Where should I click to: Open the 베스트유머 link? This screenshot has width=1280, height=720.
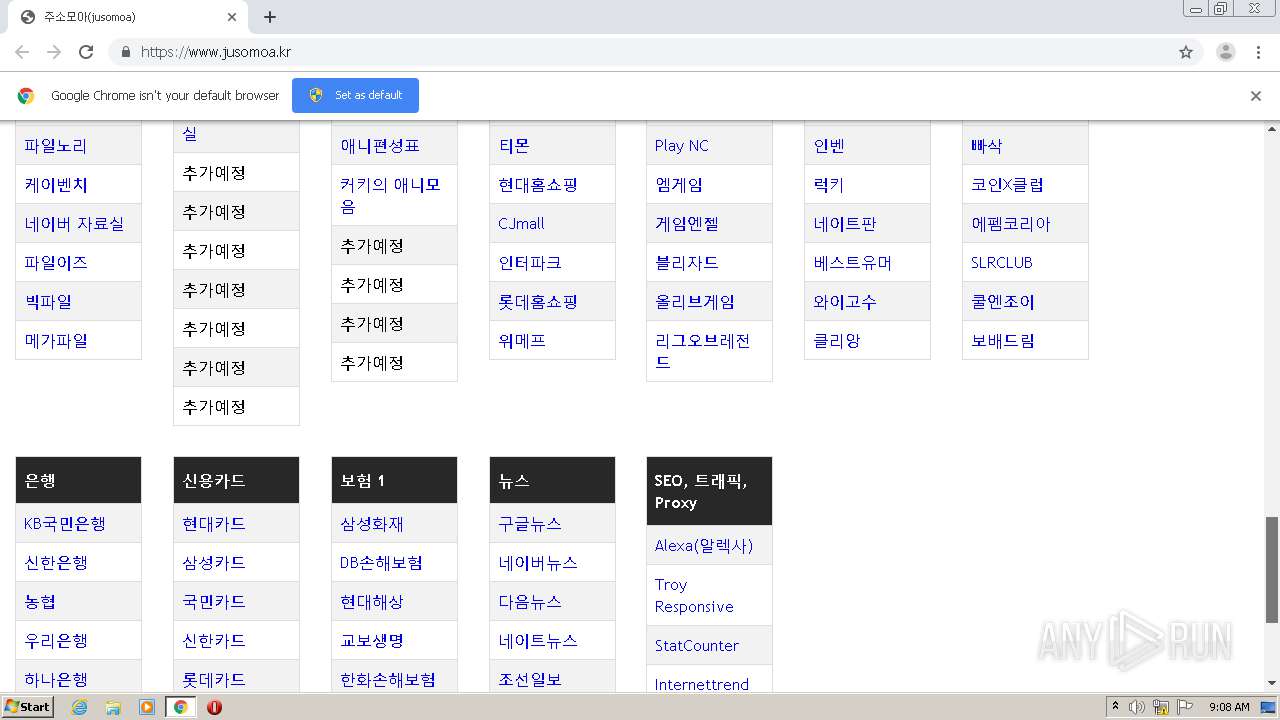853,263
